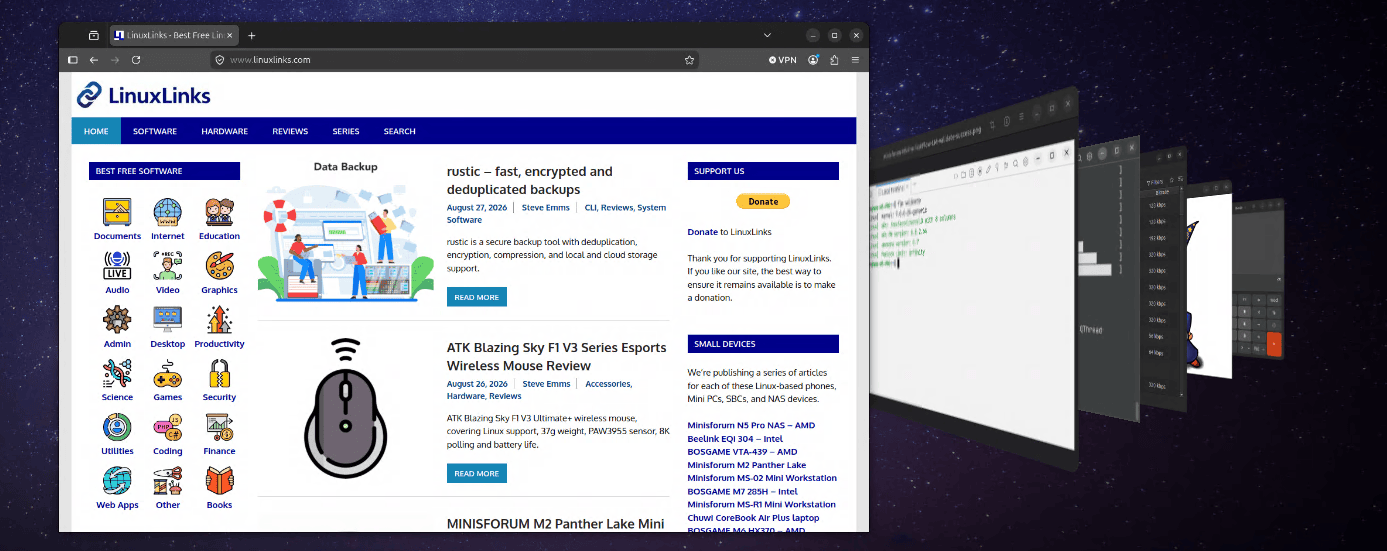Select the HOME menu item

[x=96, y=131]
